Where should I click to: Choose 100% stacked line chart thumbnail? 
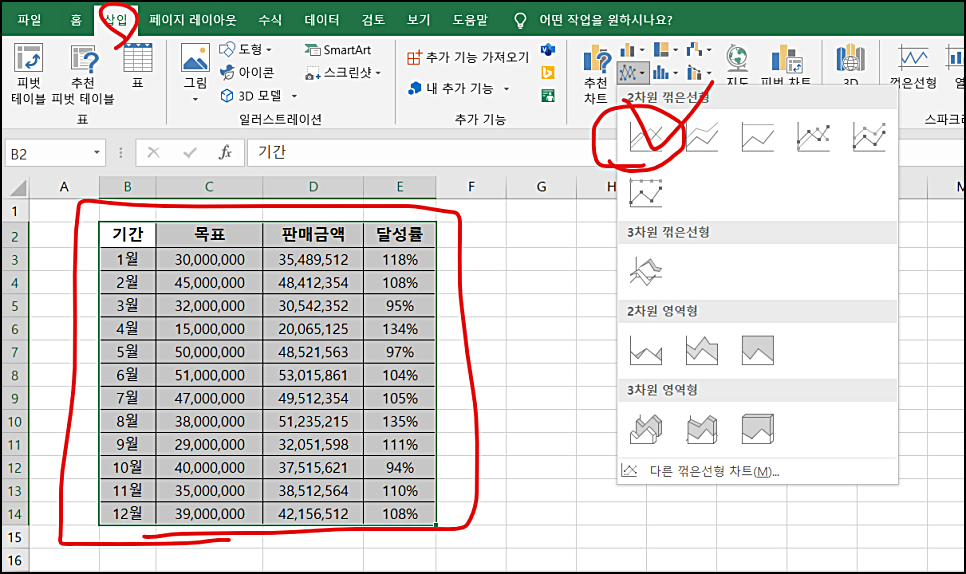coord(757,137)
